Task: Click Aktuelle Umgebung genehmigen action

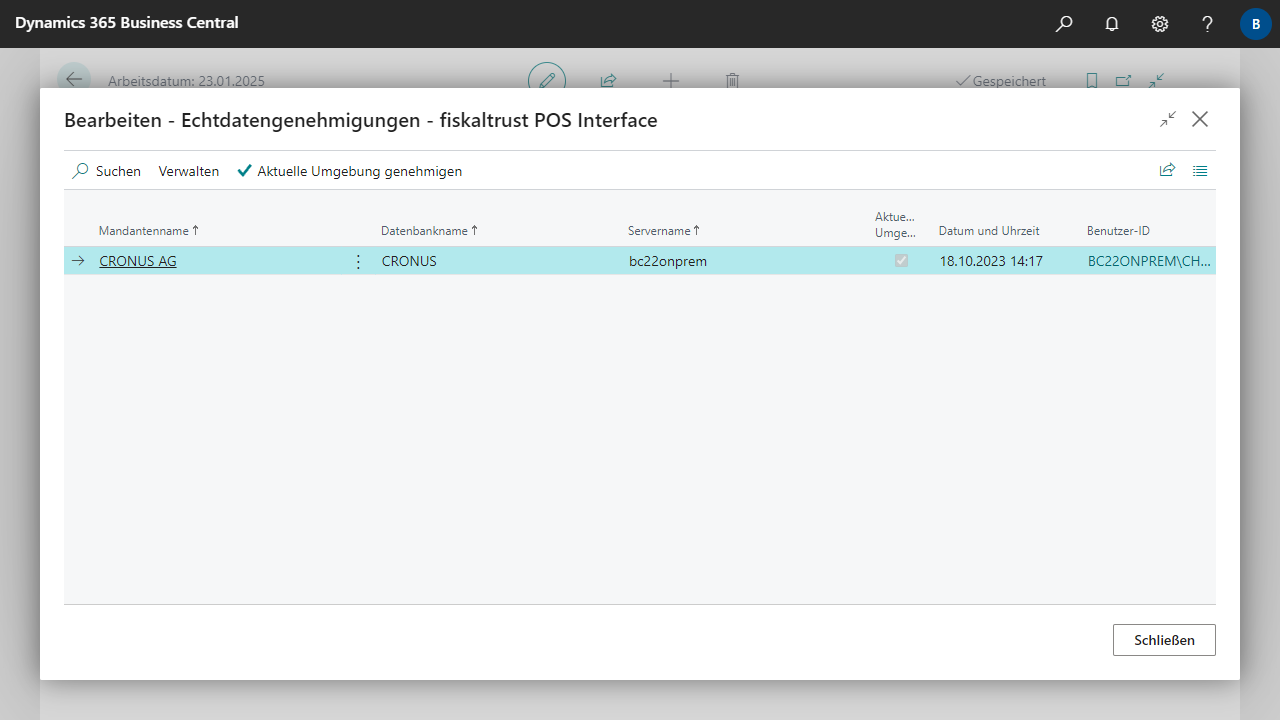Action: click(349, 171)
